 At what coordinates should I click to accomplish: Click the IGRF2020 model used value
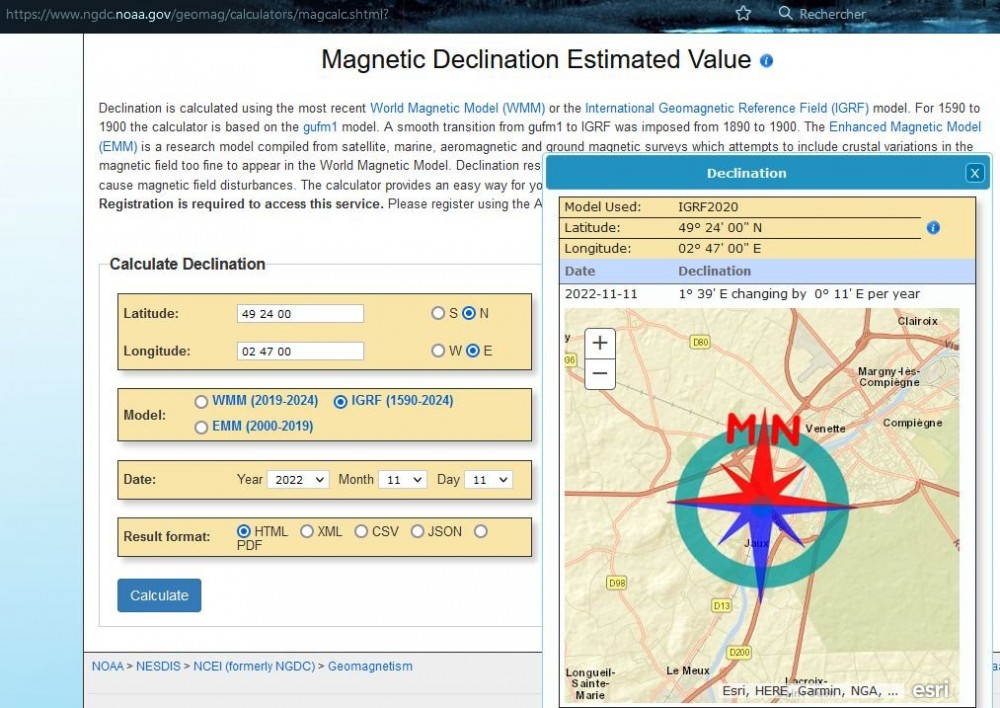pyautogui.click(x=708, y=207)
